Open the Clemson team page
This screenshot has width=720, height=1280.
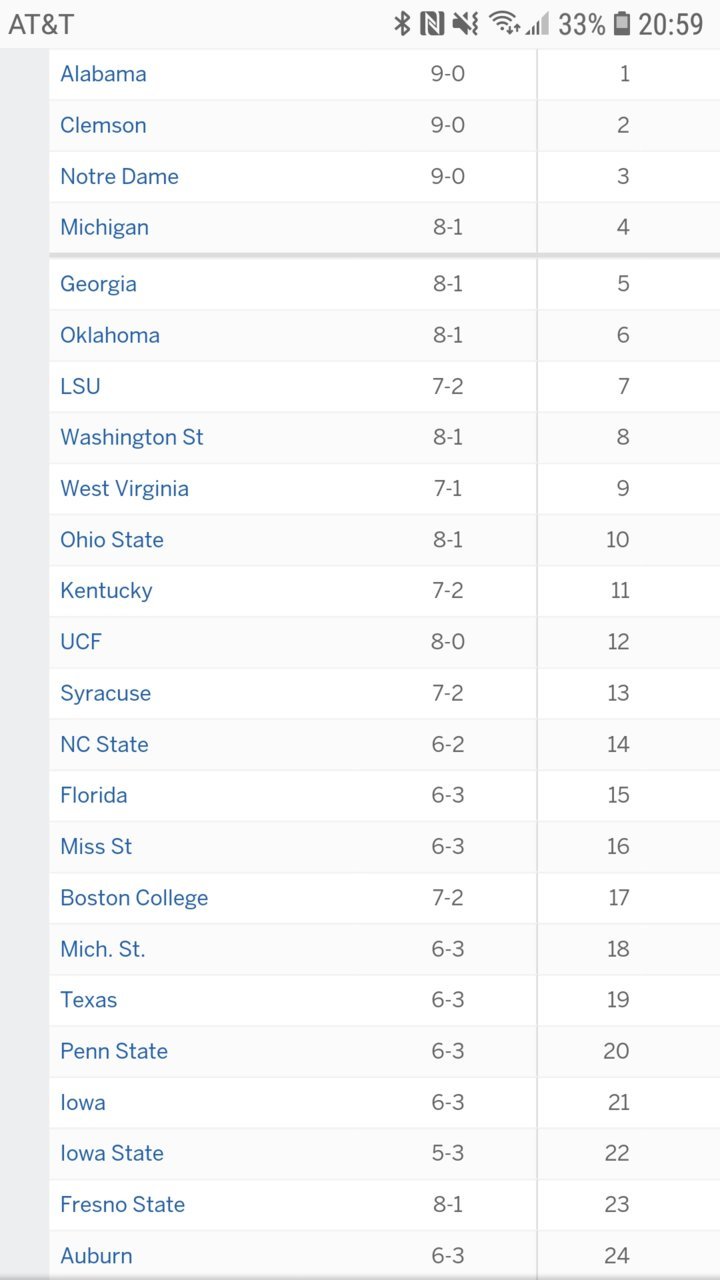(x=103, y=125)
